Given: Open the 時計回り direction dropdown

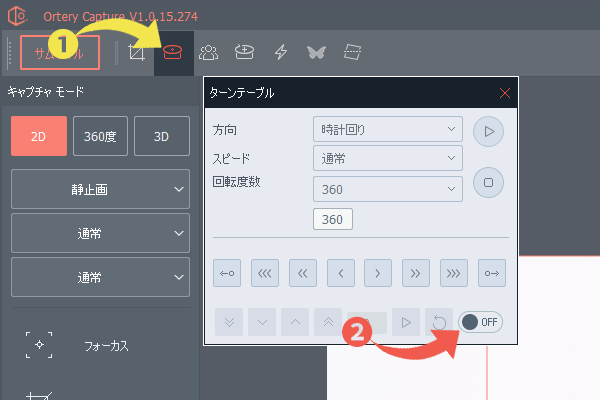Looking at the screenshot, I should pyautogui.click(x=387, y=130).
